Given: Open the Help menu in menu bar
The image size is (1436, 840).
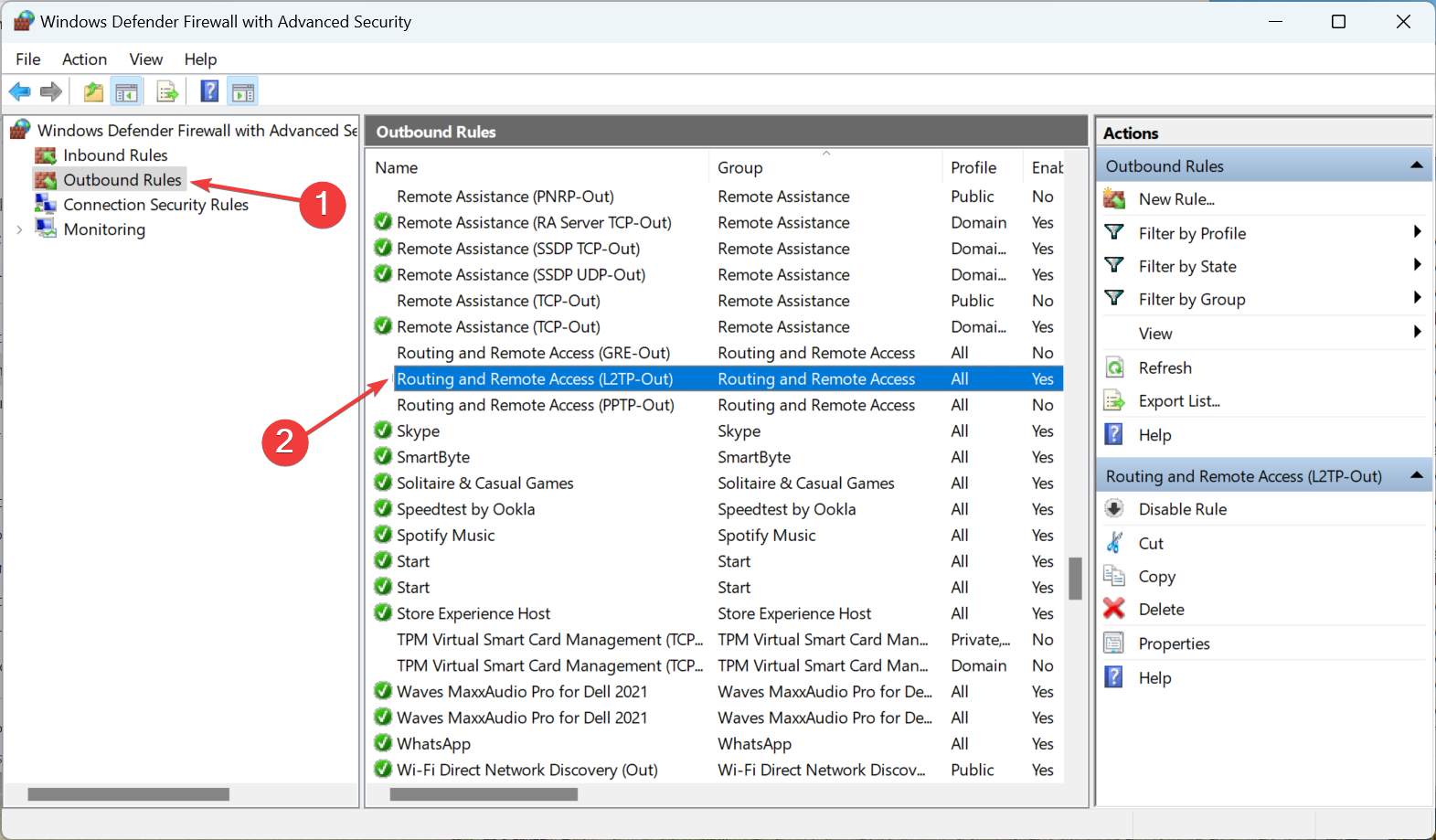Looking at the screenshot, I should pos(200,59).
